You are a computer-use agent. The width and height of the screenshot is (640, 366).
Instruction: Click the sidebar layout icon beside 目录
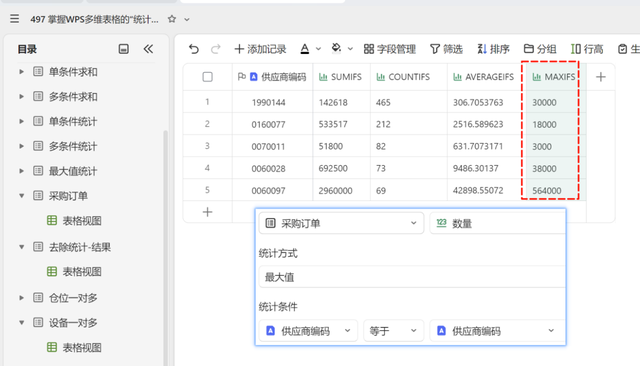pyautogui.click(x=124, y=49)
